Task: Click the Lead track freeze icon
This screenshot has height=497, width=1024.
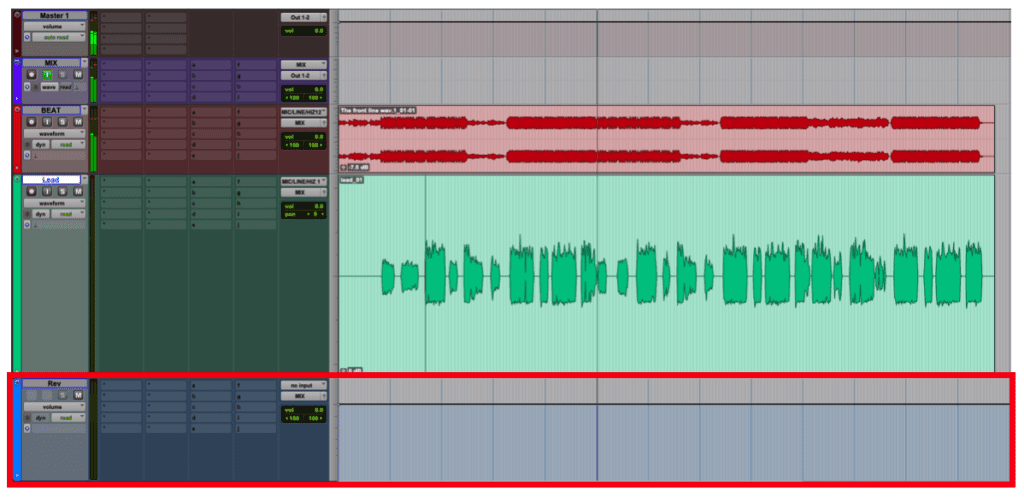Action: (x=27, y=214)
